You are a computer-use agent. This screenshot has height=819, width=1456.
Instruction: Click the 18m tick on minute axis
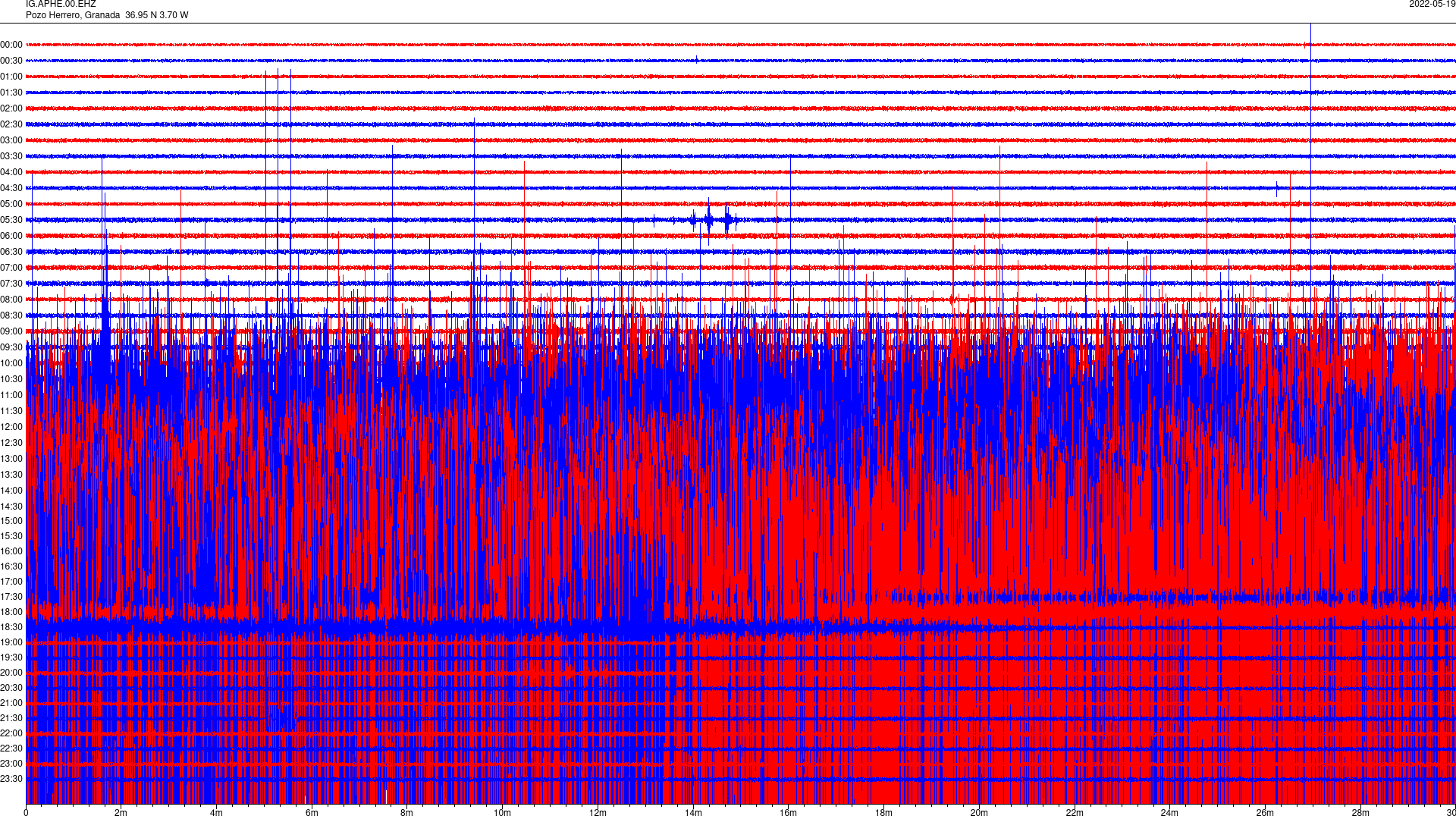[x=883, y=813]
